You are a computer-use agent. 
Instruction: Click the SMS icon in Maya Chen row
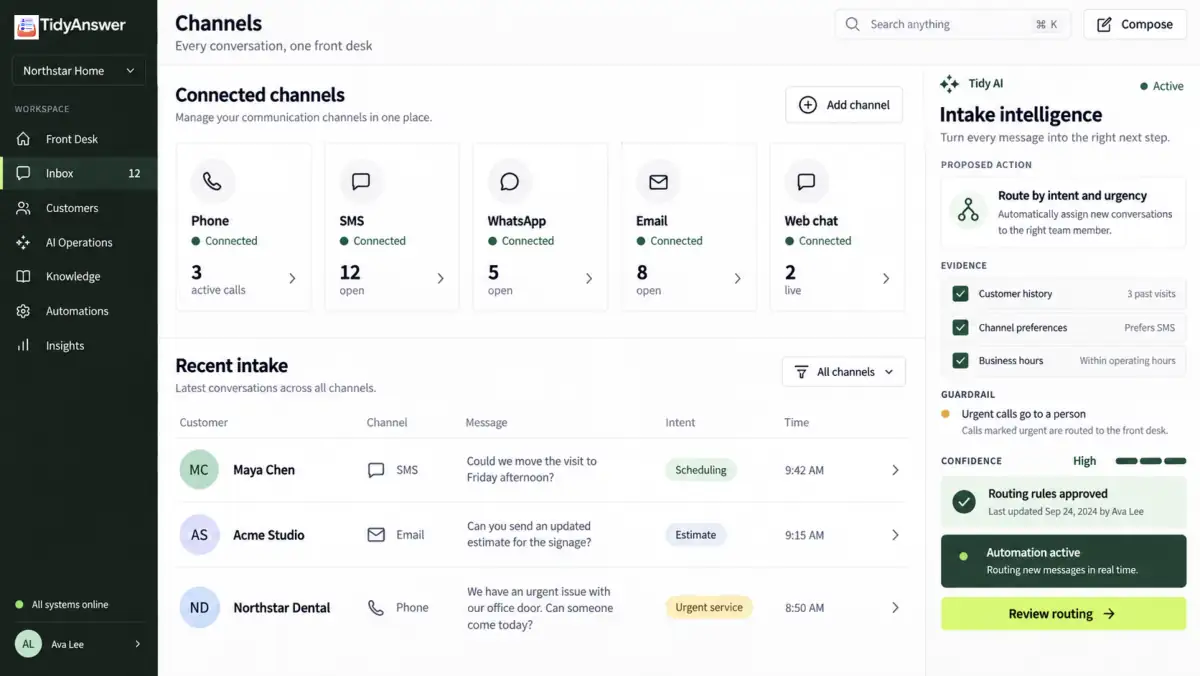coord(376,470)
